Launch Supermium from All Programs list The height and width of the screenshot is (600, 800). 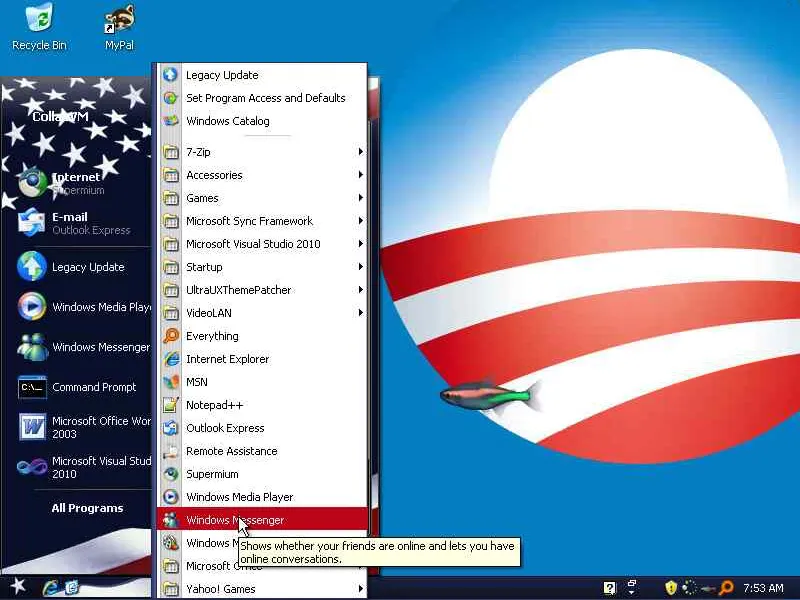262,473
